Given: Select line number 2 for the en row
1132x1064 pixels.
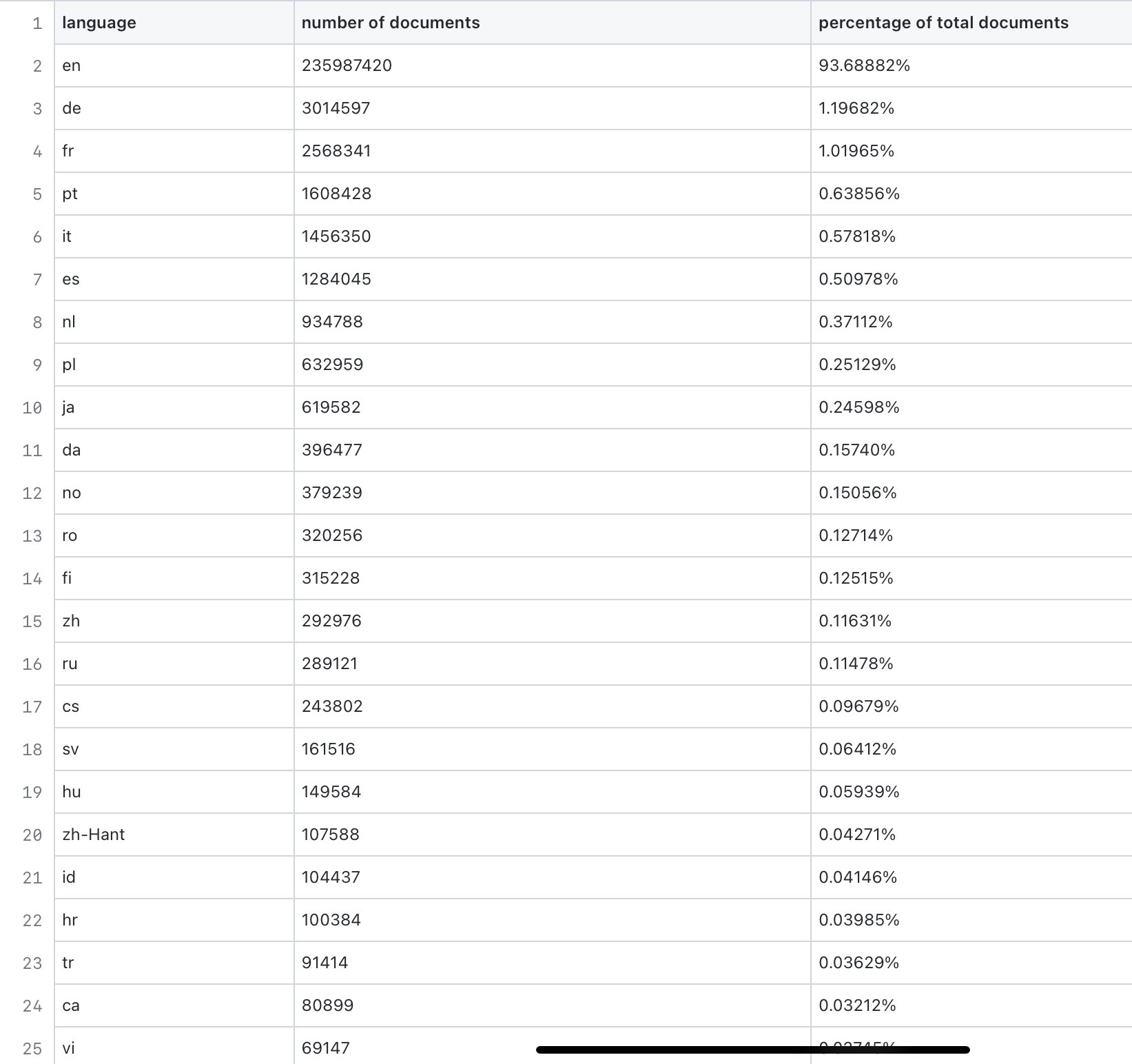Looking at the screenshot, I should tap(37, 66).
